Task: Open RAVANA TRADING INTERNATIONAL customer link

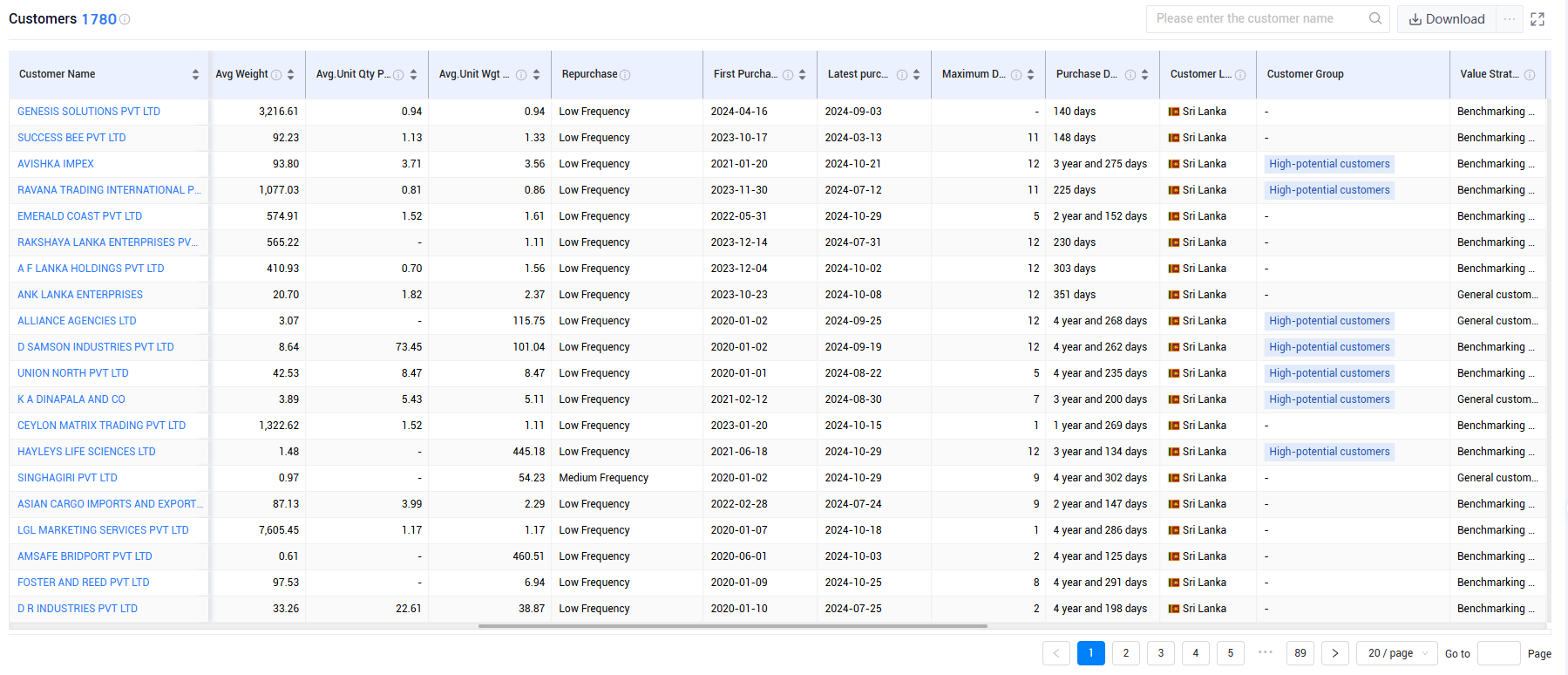Action: [x=109, y=190]
